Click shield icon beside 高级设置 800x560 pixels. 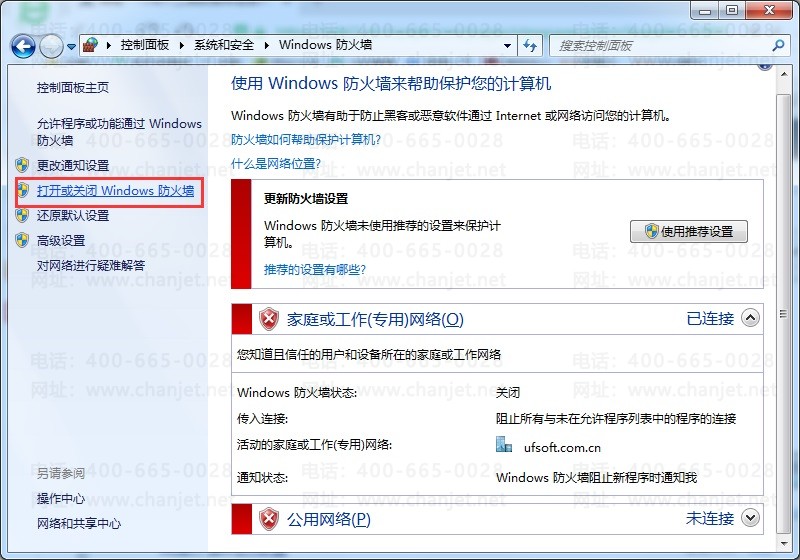point(22,240)
